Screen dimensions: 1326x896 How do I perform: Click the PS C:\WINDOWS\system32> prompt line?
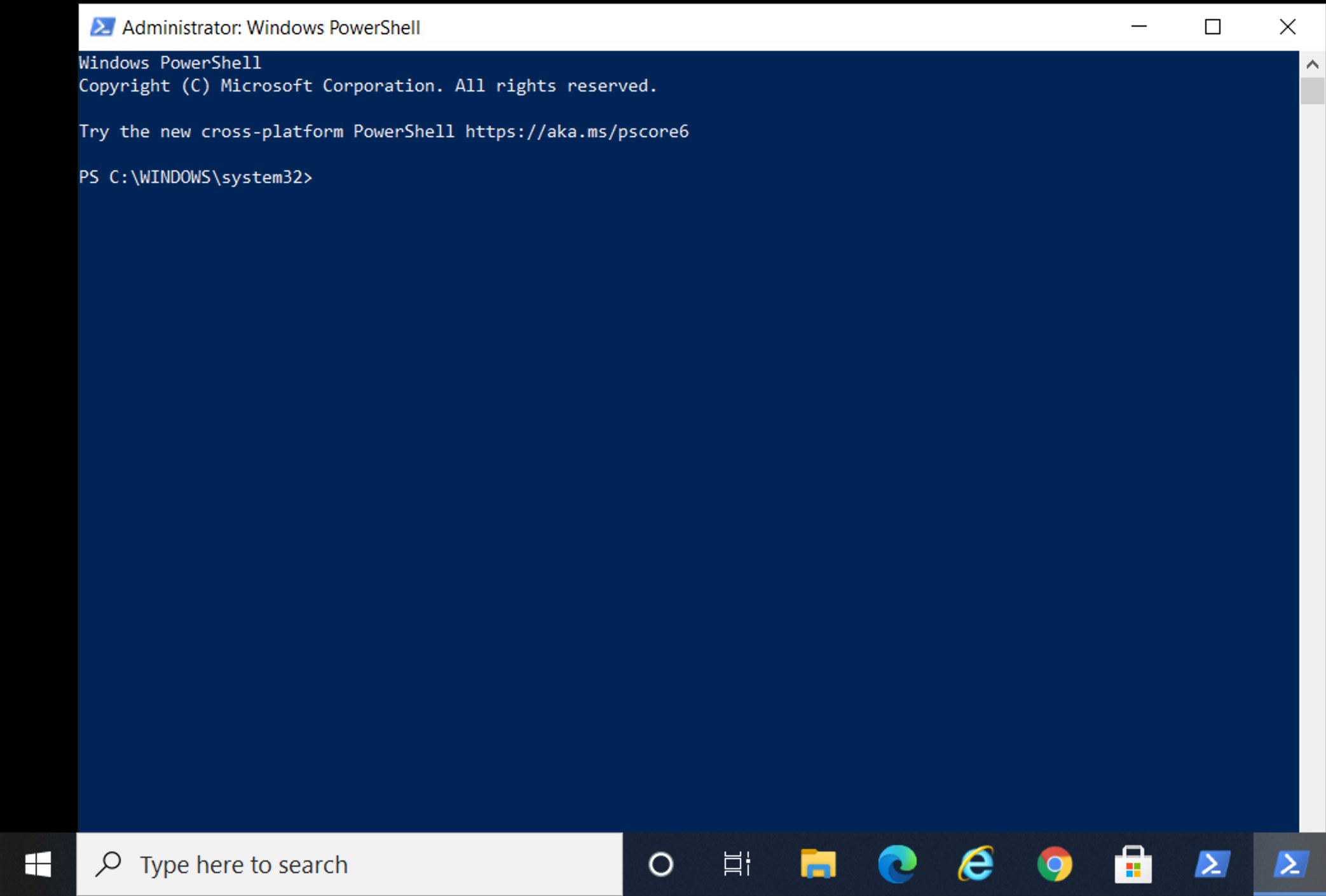pos(196,177)
